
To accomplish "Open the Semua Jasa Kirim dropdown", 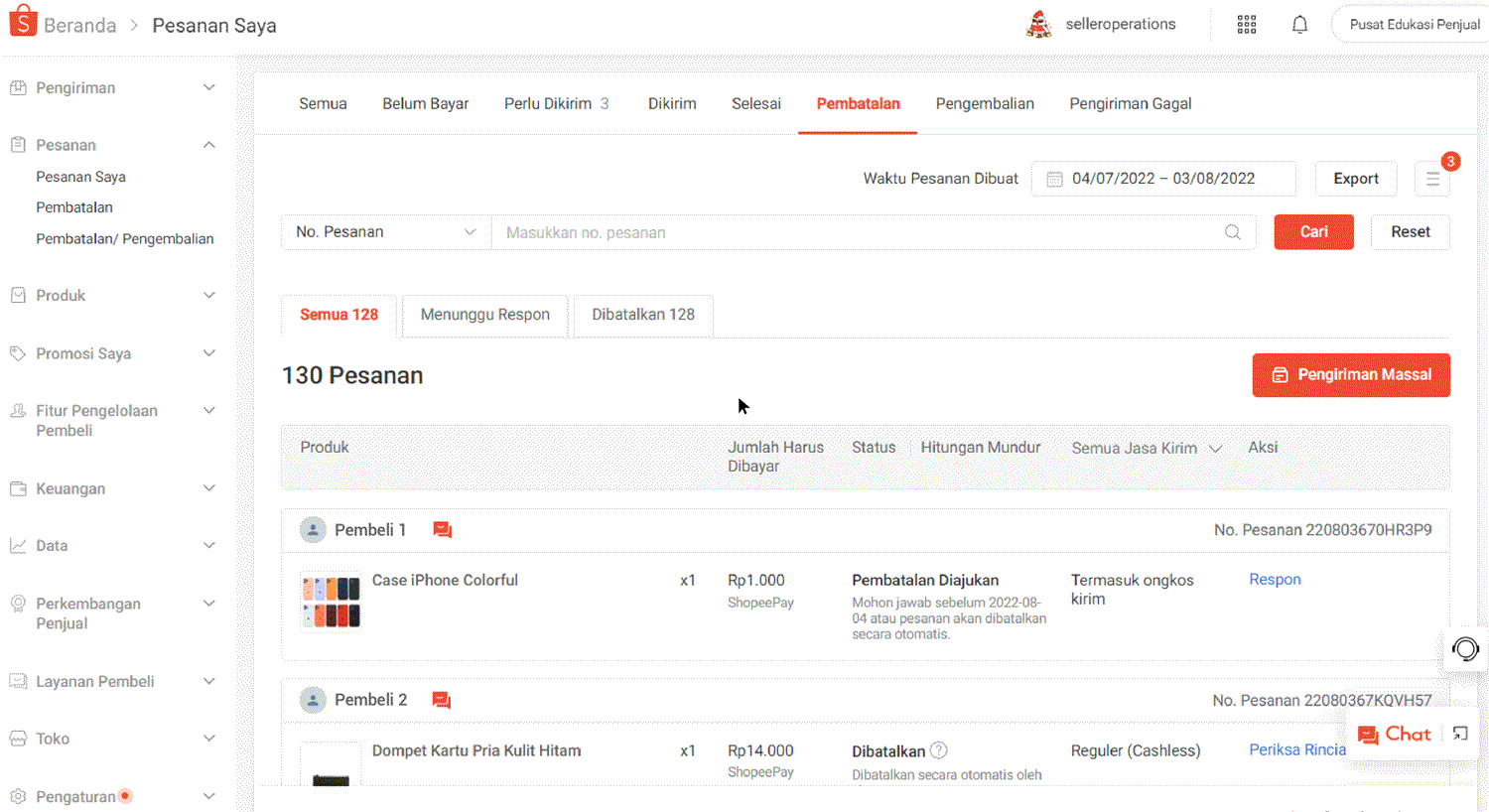I will coord(1146,448).
